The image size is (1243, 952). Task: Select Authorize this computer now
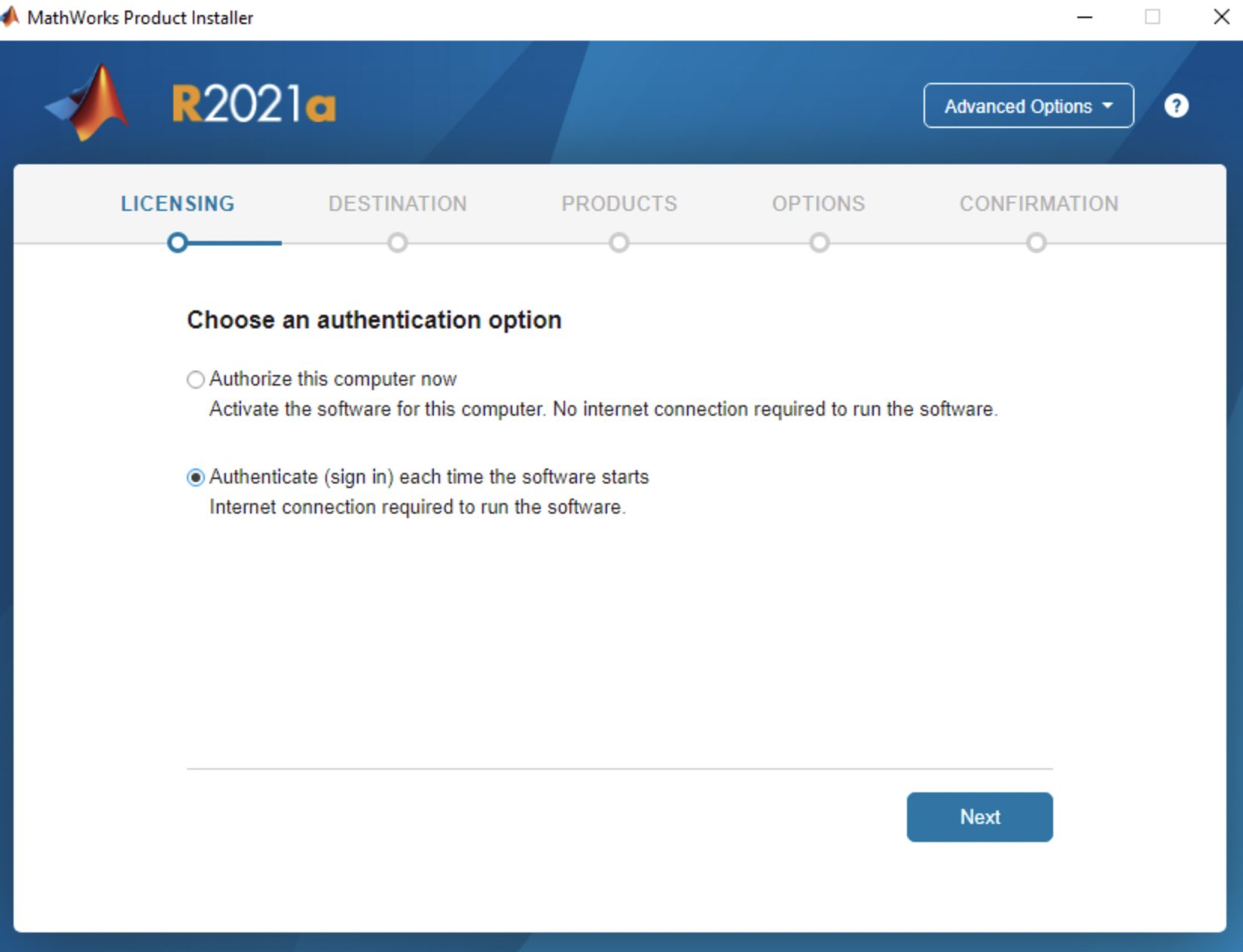coord(196,379)
